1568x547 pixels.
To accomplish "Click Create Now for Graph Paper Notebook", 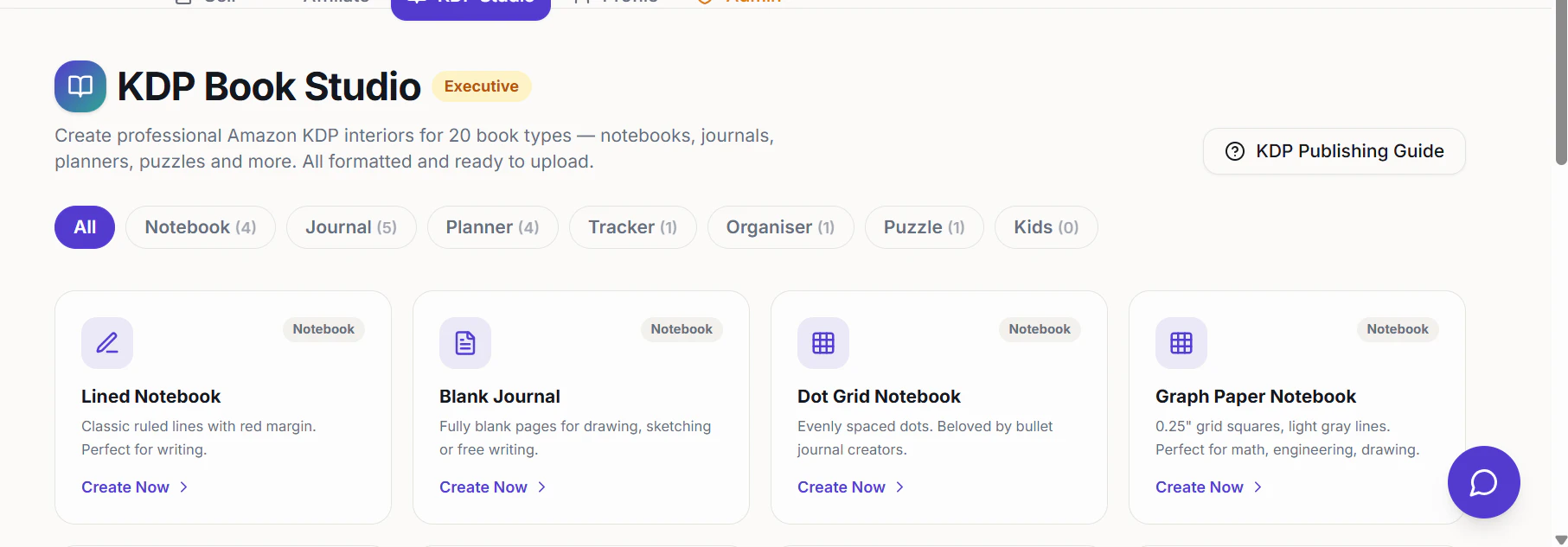I will [x=1209, y=487].
